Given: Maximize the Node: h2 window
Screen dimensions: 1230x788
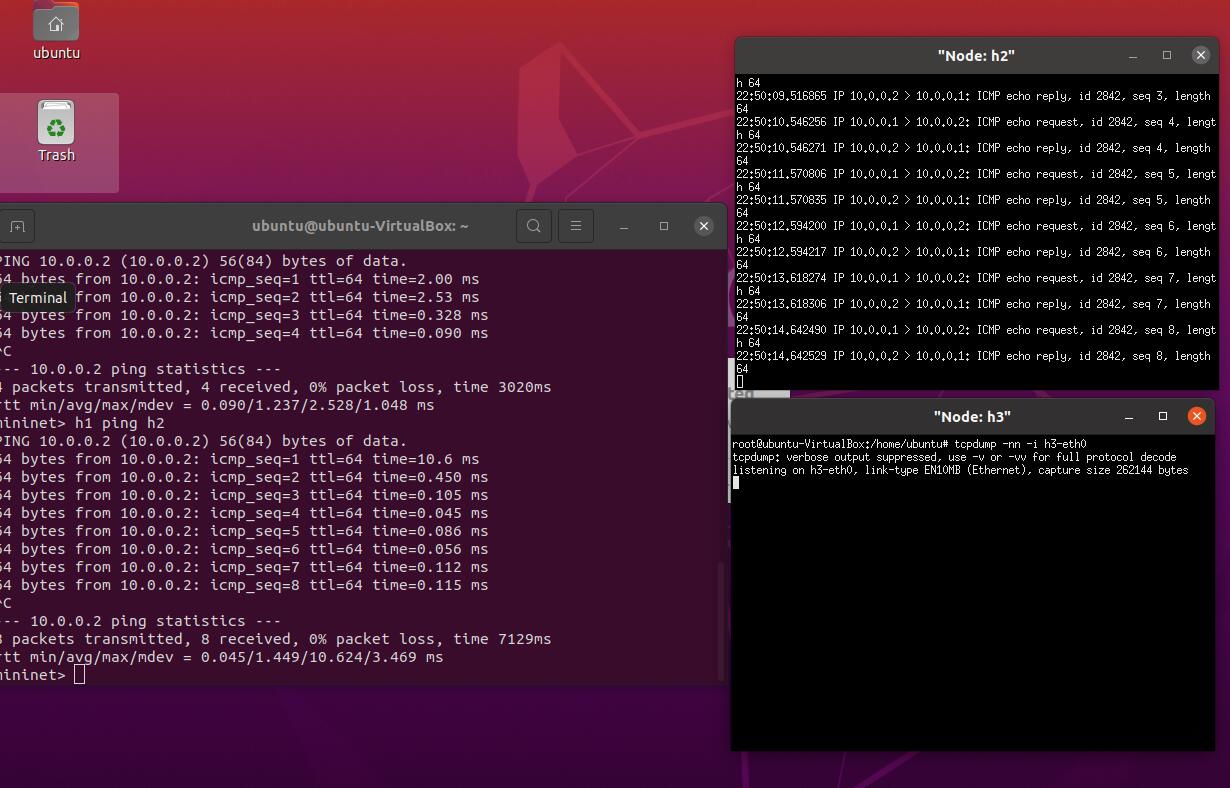Looking at the screenshot, I should (x=1167, y=55).
